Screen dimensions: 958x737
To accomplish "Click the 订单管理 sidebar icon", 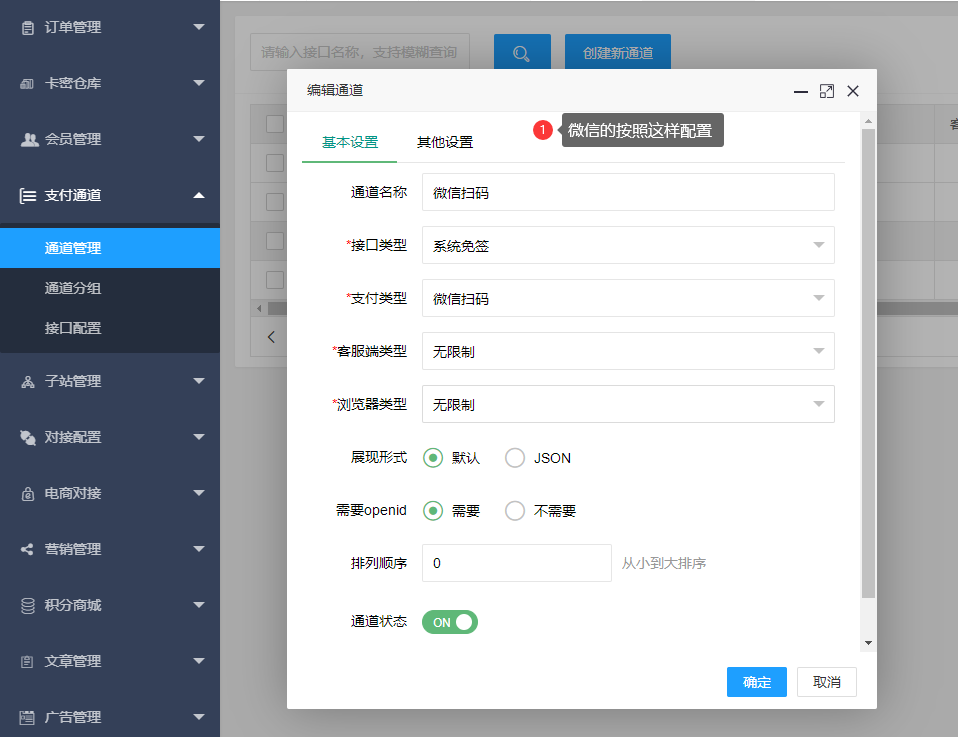I will (x=27, y=28).
